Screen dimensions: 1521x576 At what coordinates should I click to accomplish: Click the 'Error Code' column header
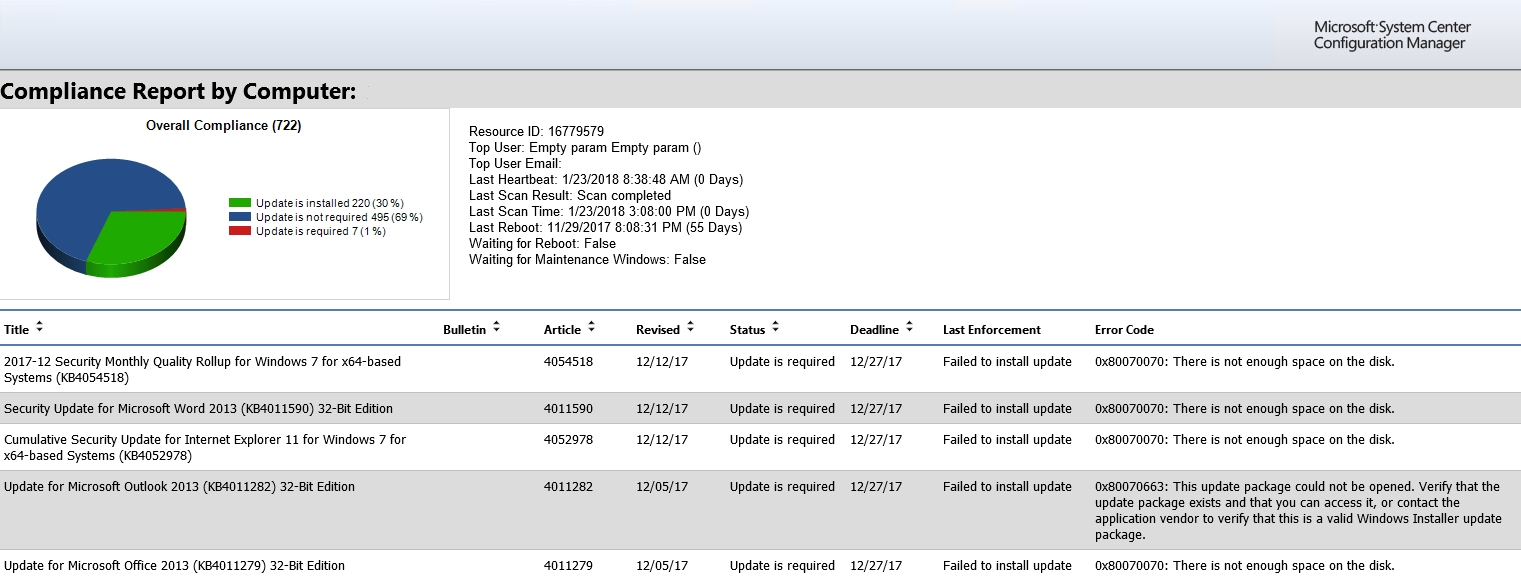coord(1124,330)
